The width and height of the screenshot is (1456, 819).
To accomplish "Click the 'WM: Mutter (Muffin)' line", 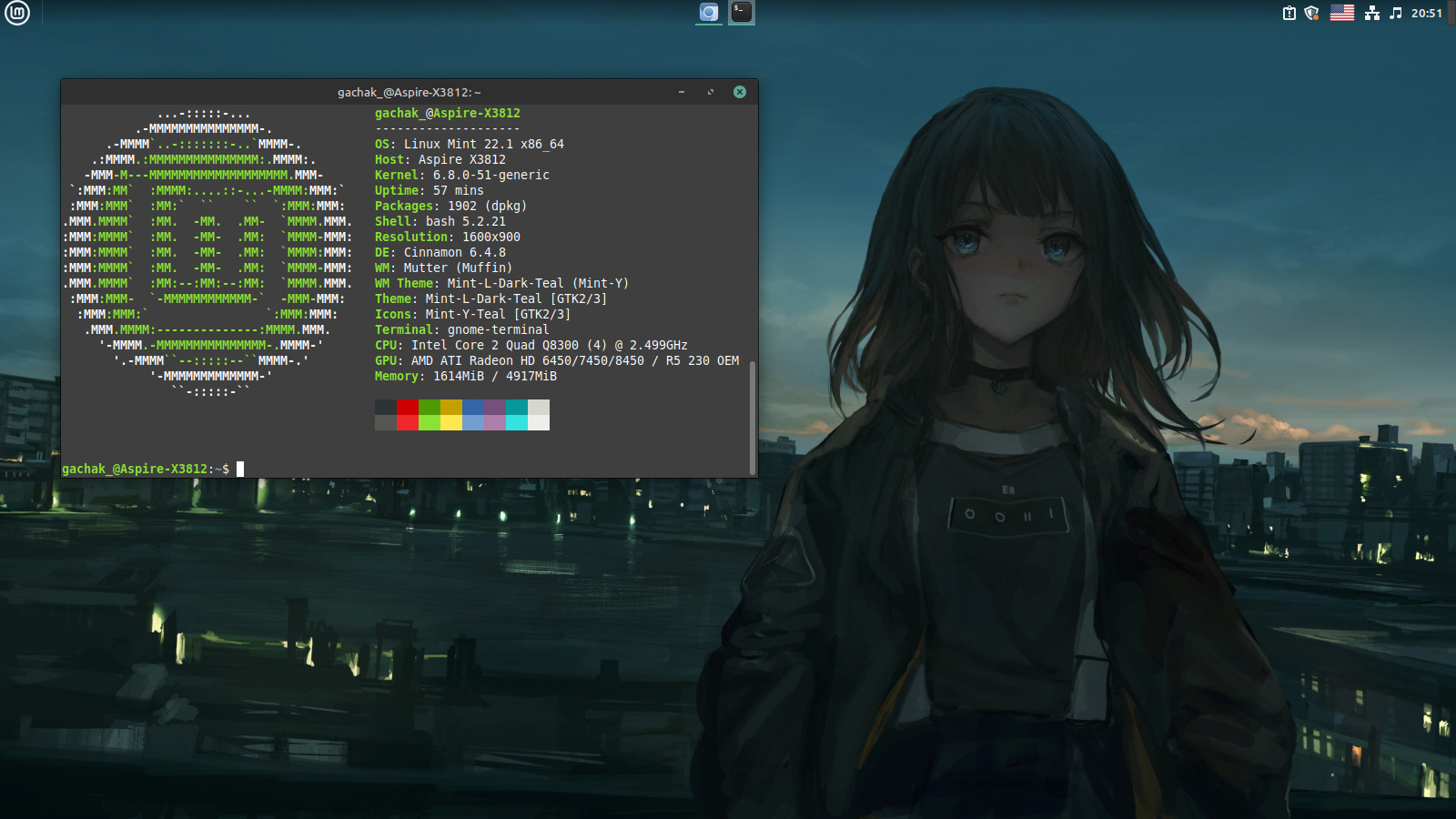I will [444, 268].
